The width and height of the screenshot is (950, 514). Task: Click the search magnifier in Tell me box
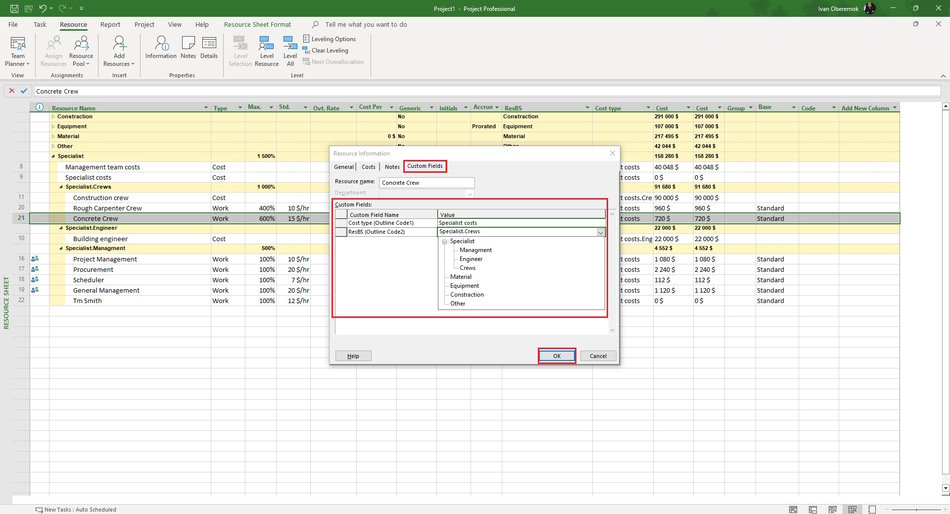click(315, 24)
